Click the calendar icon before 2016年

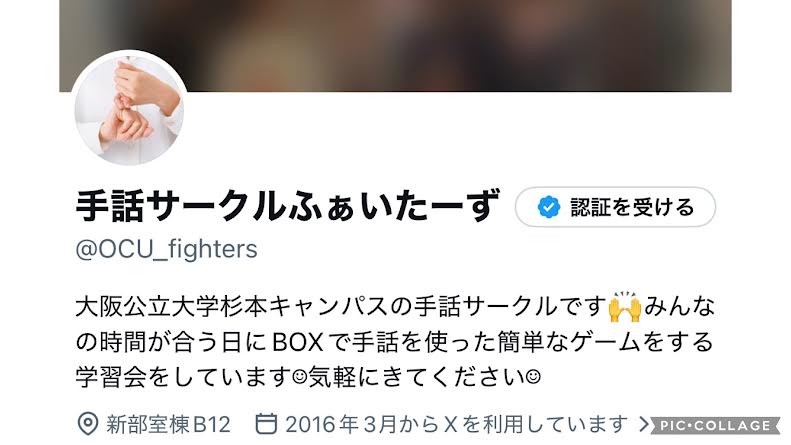coord(266,424)
